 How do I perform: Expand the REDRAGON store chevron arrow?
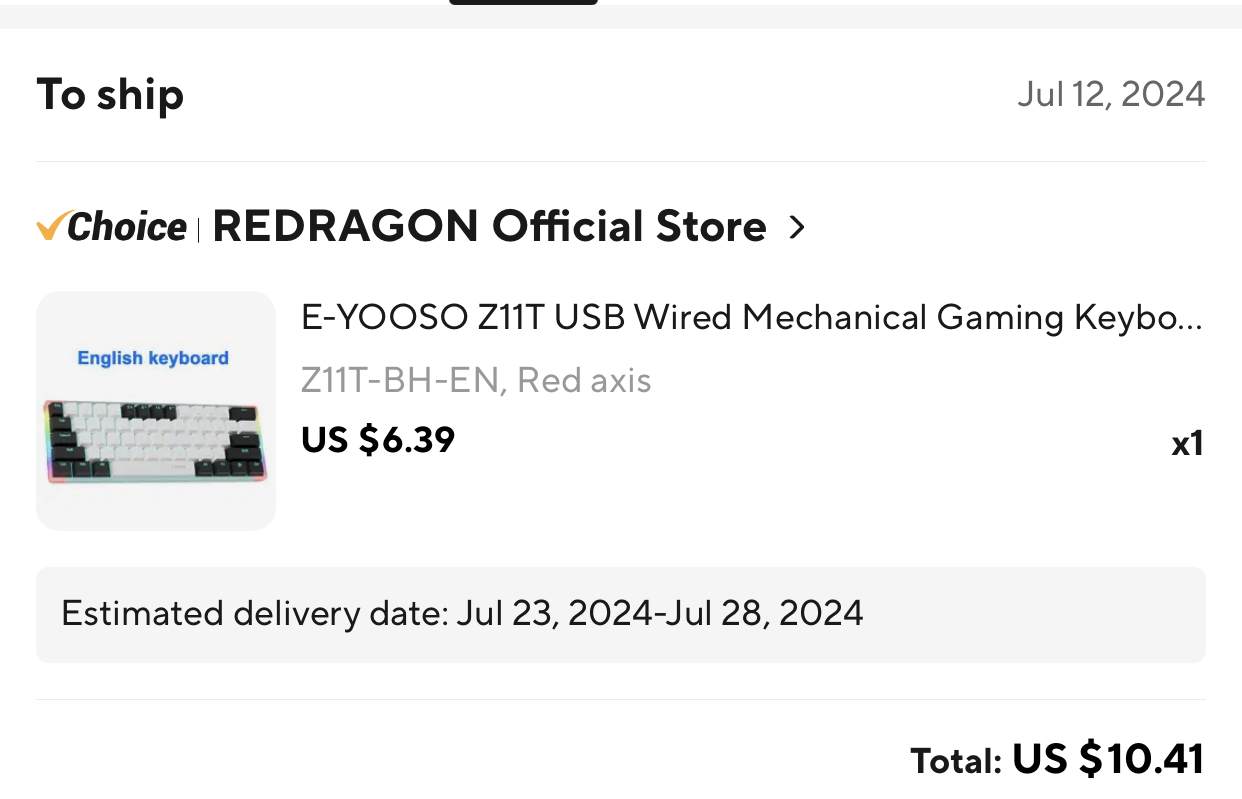(797, 228)
